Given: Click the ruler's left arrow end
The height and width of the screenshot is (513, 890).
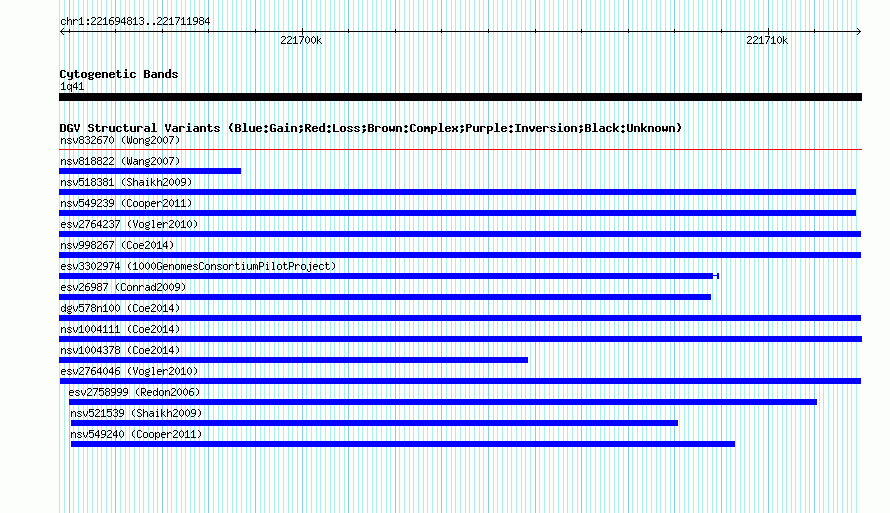Looking at the screenshot, I should tap(63, 31).
